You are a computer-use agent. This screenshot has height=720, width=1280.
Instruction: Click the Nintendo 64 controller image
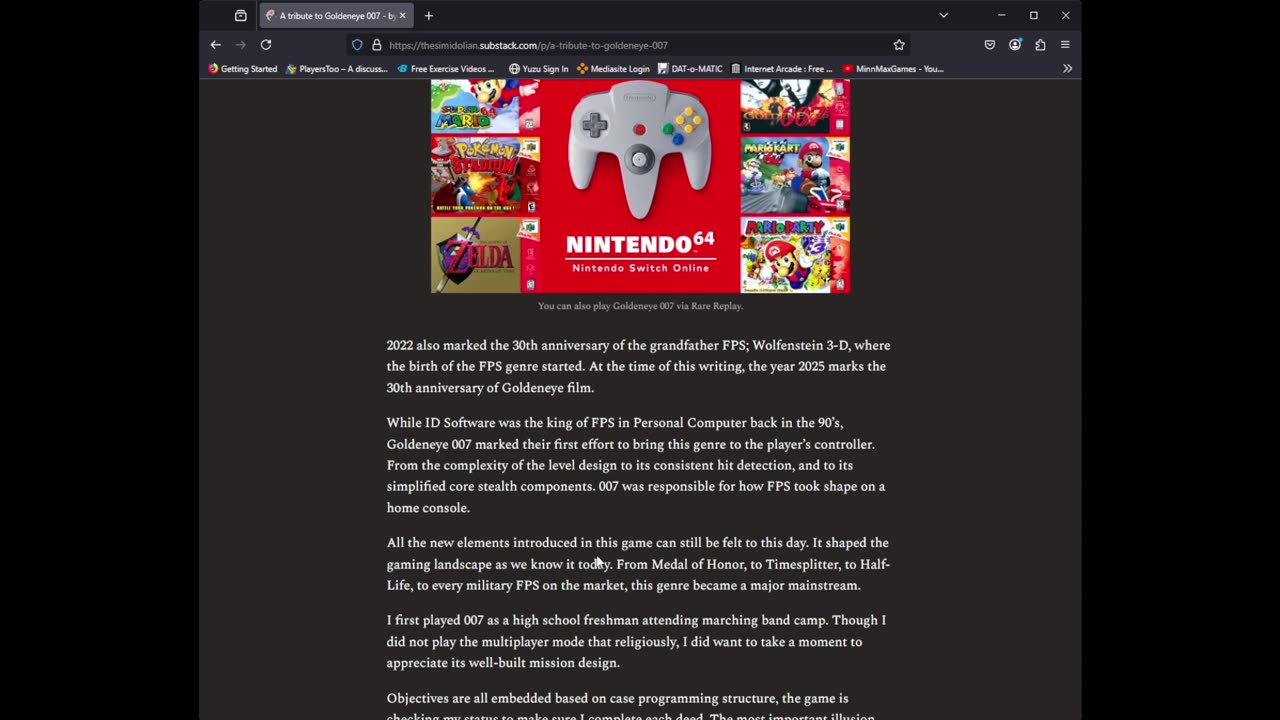click(x=640, y=150)
